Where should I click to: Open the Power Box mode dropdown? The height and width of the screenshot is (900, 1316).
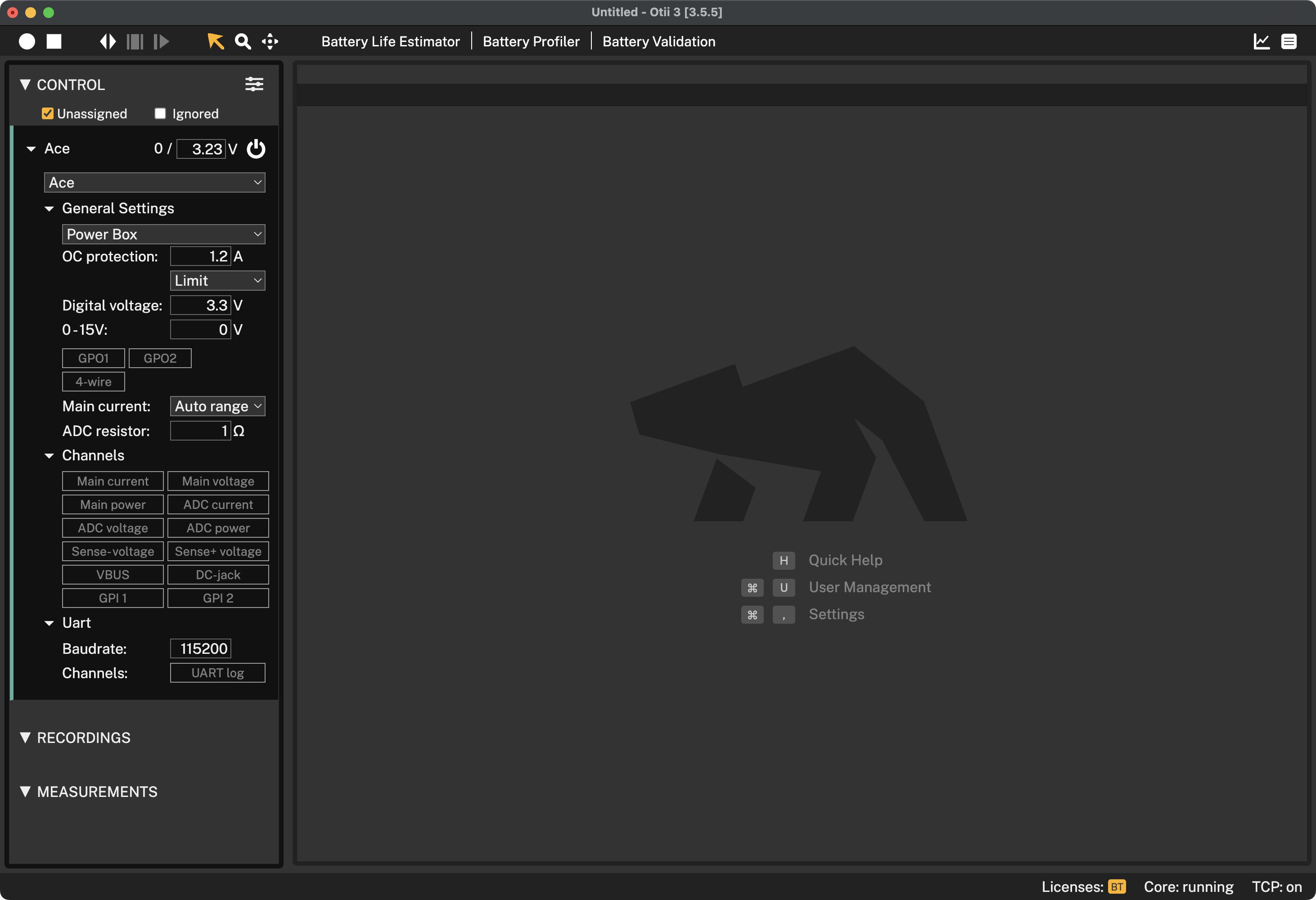(164, 234)
